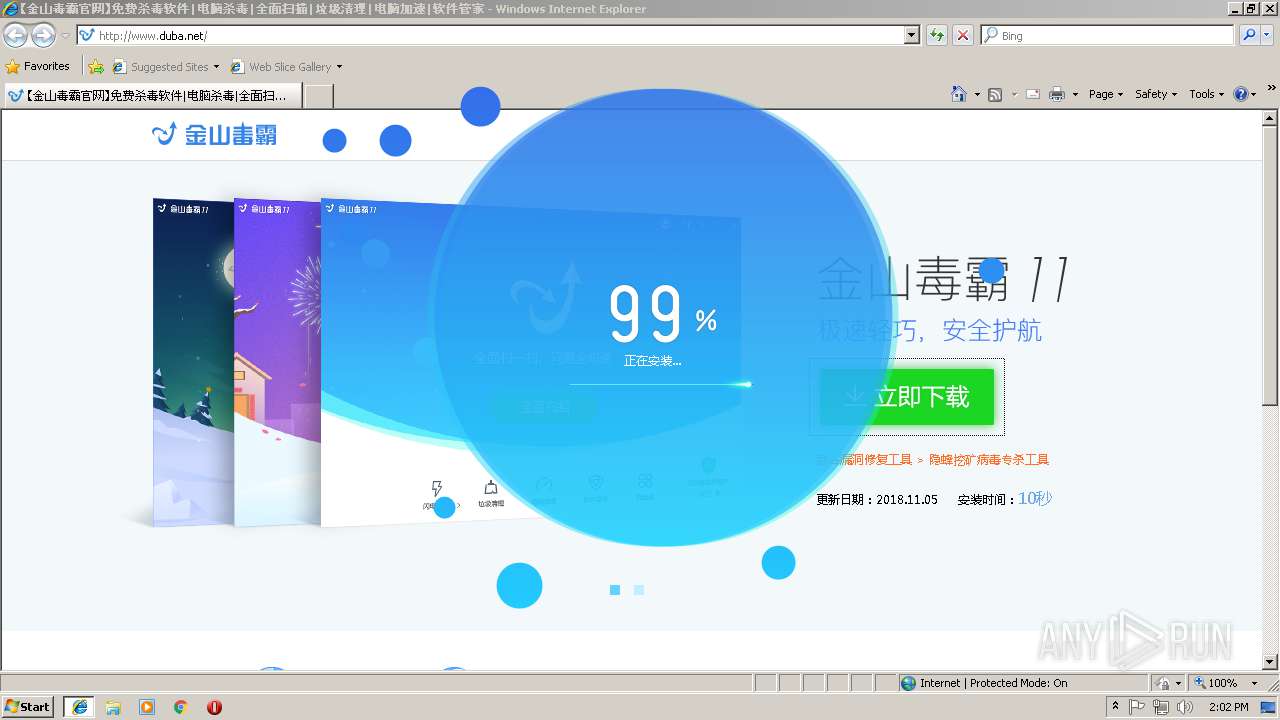Viewport: 1280px width, 720px height.
Task: Click the purple fireworks theme preview
Action: (277, 362)
